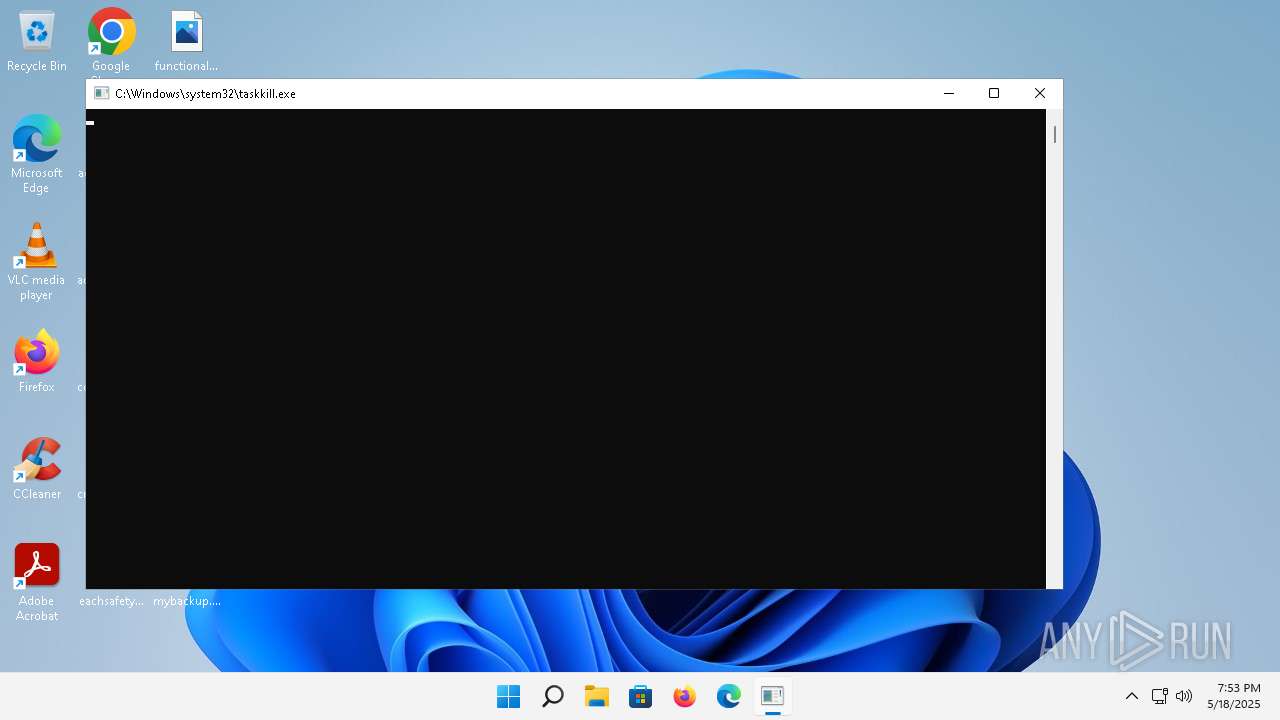Screen dimensions: 1280x720
Task: Open the Windows Start menu
Action: (508, 696)
